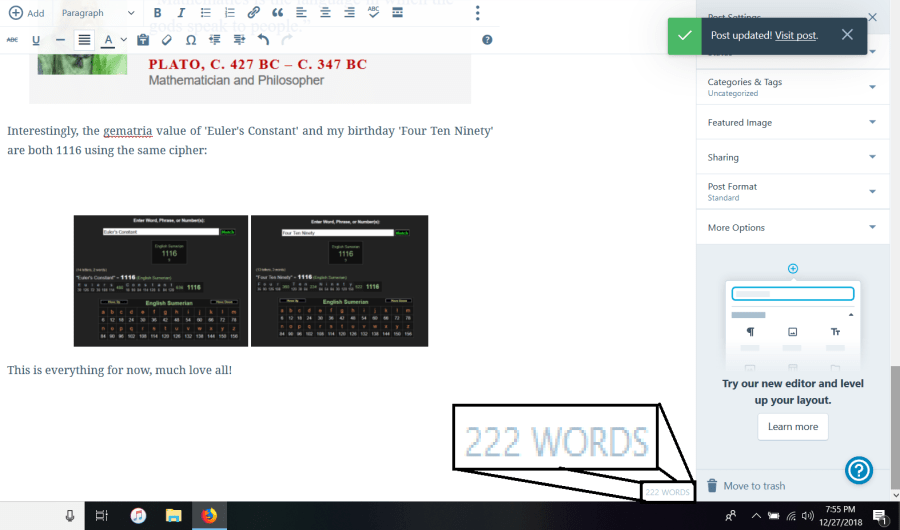
Task: Apply blockquote formatting
Action: (277, 13)
